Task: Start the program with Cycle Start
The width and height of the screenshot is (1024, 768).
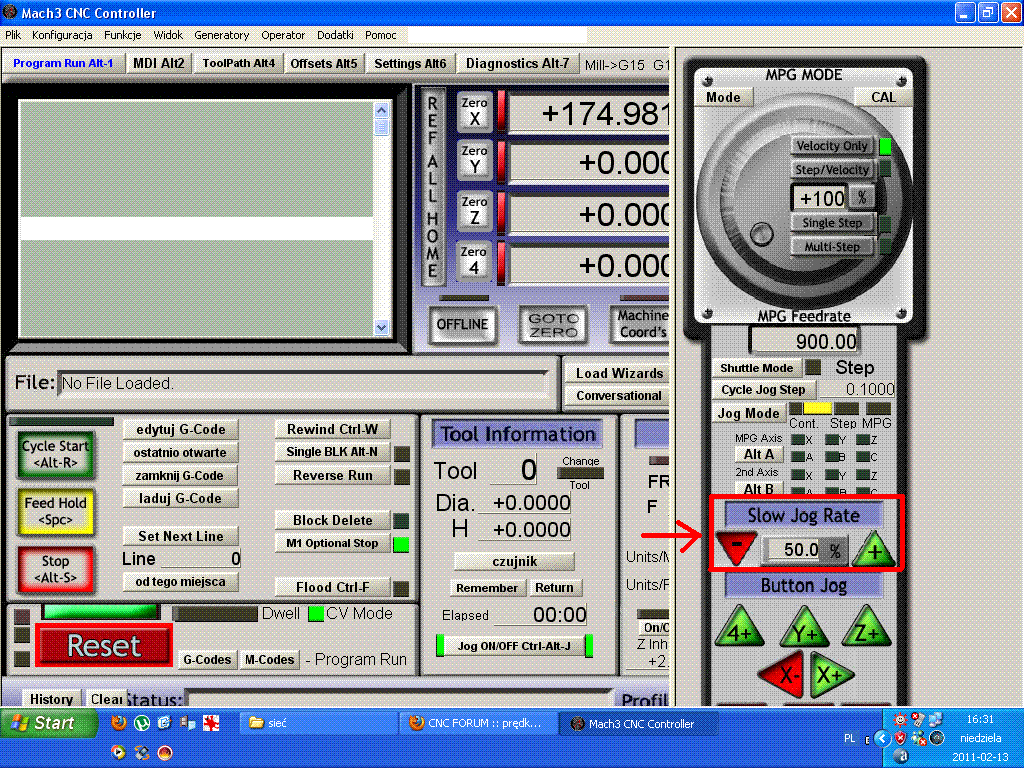Action: [56, 455]
